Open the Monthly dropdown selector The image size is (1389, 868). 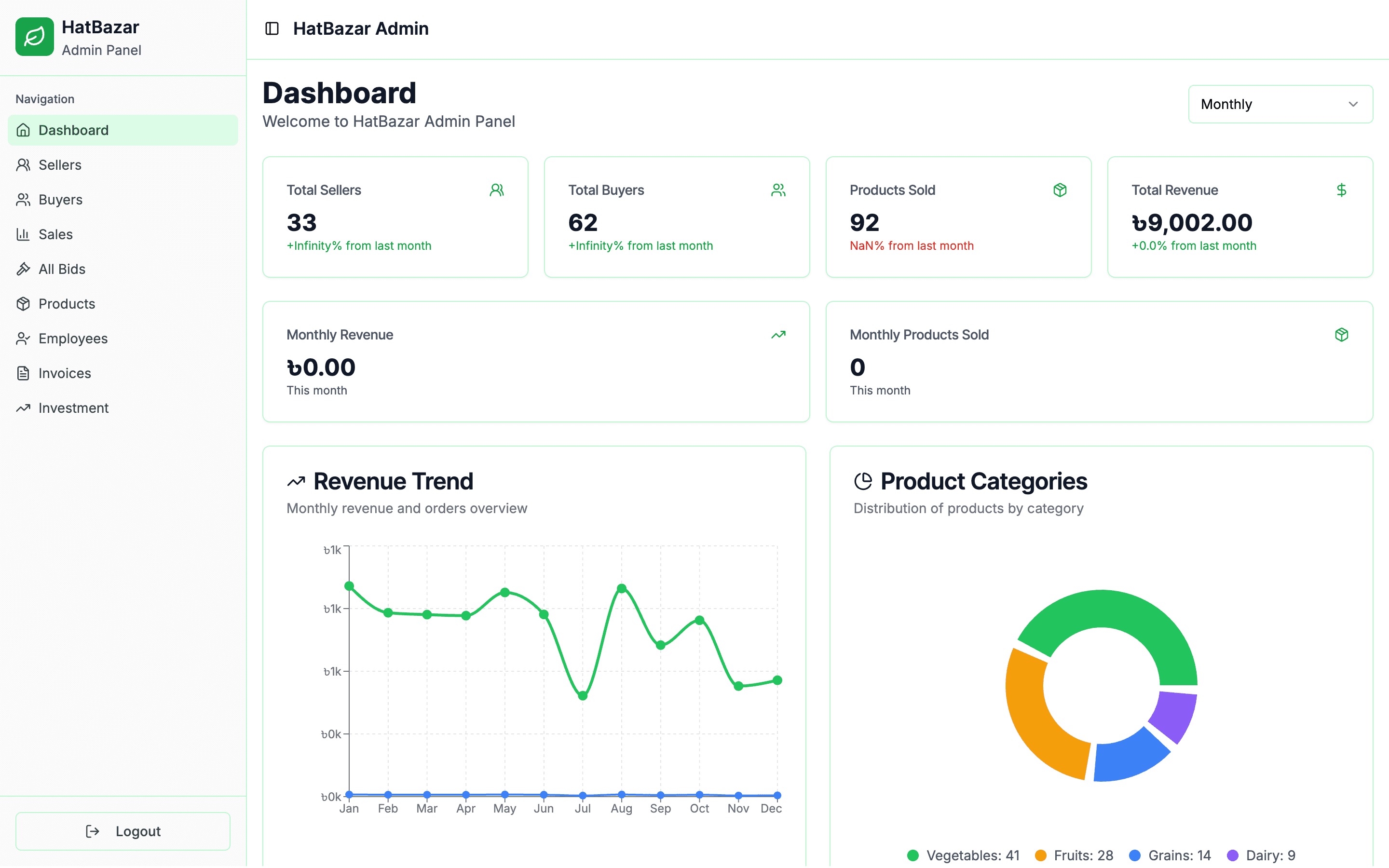point(1280,104)
